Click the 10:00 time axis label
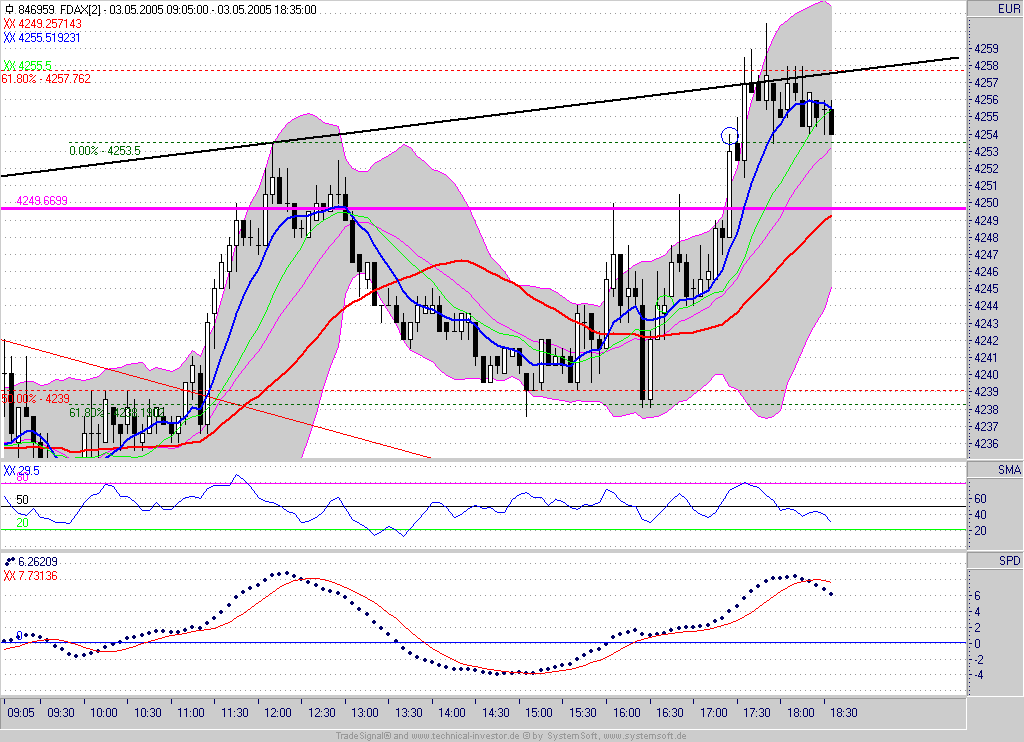This screenshot has height=742, width=1024. 104,713
